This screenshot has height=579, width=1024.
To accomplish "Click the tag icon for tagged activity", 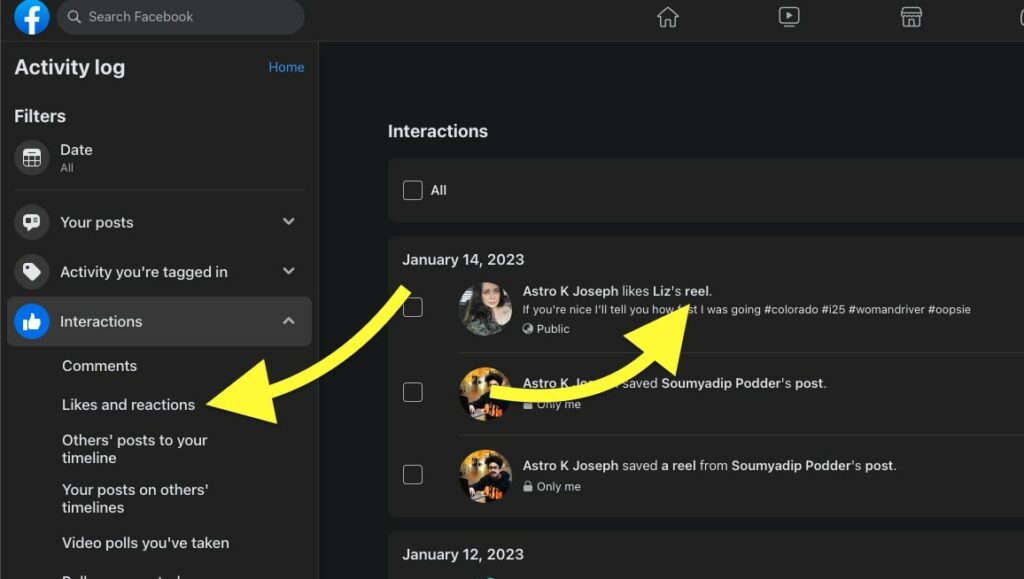I will pos(32,272).
